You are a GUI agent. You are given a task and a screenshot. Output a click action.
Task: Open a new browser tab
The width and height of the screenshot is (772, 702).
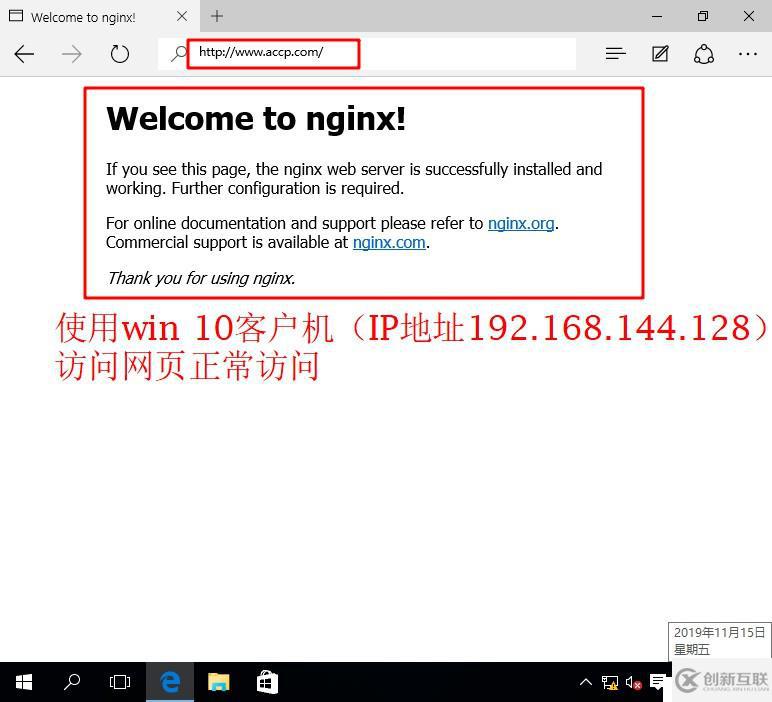click(217, 16)
